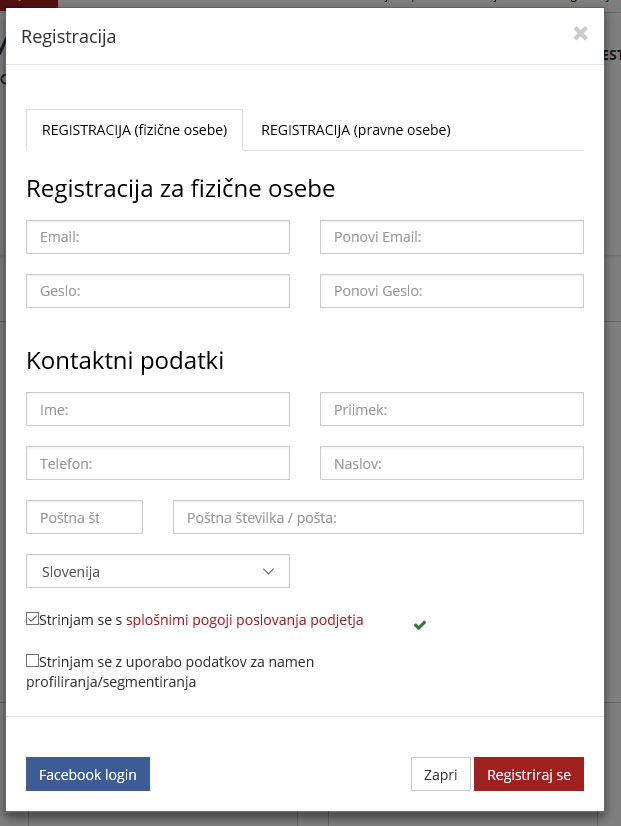Close the Registracija dialog with X icon
Screen dimensions: 621x826
click(x=580, y=33)
